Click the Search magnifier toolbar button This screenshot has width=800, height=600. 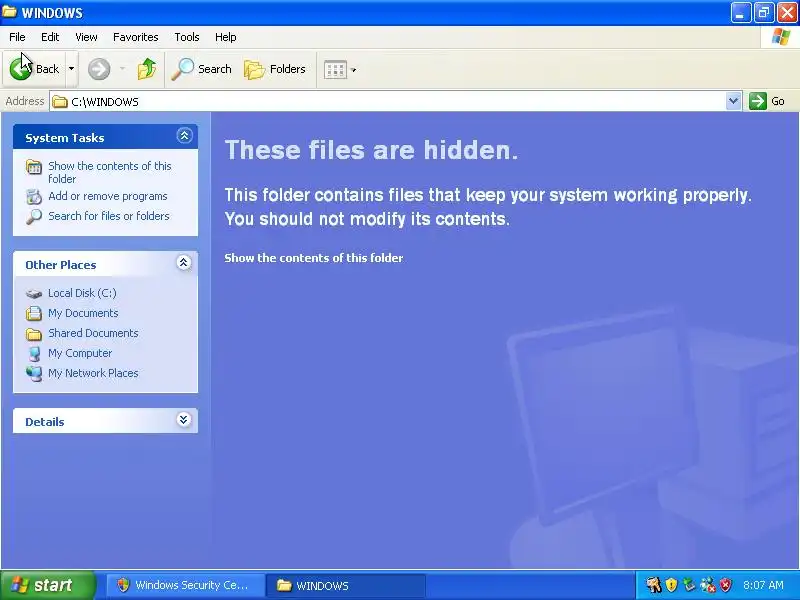click(201, 69)
